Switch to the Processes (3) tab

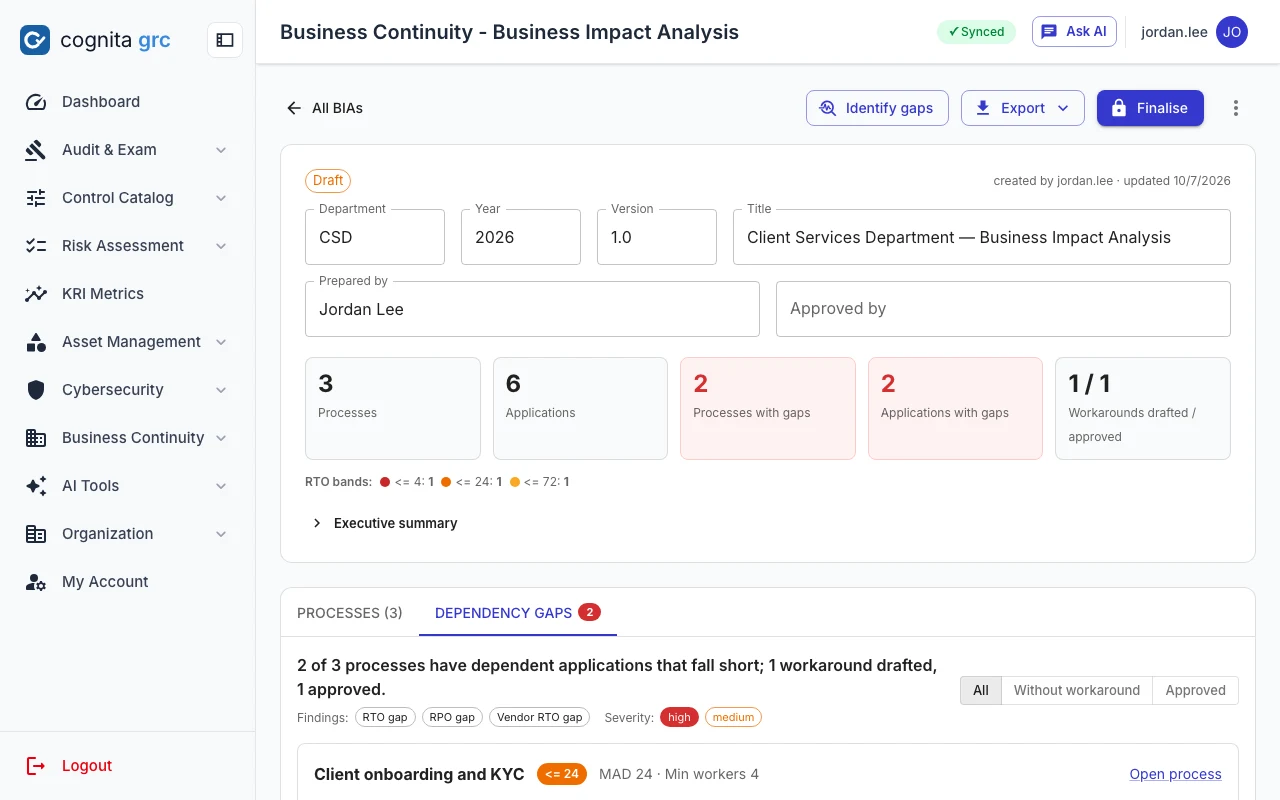point(350,613)
